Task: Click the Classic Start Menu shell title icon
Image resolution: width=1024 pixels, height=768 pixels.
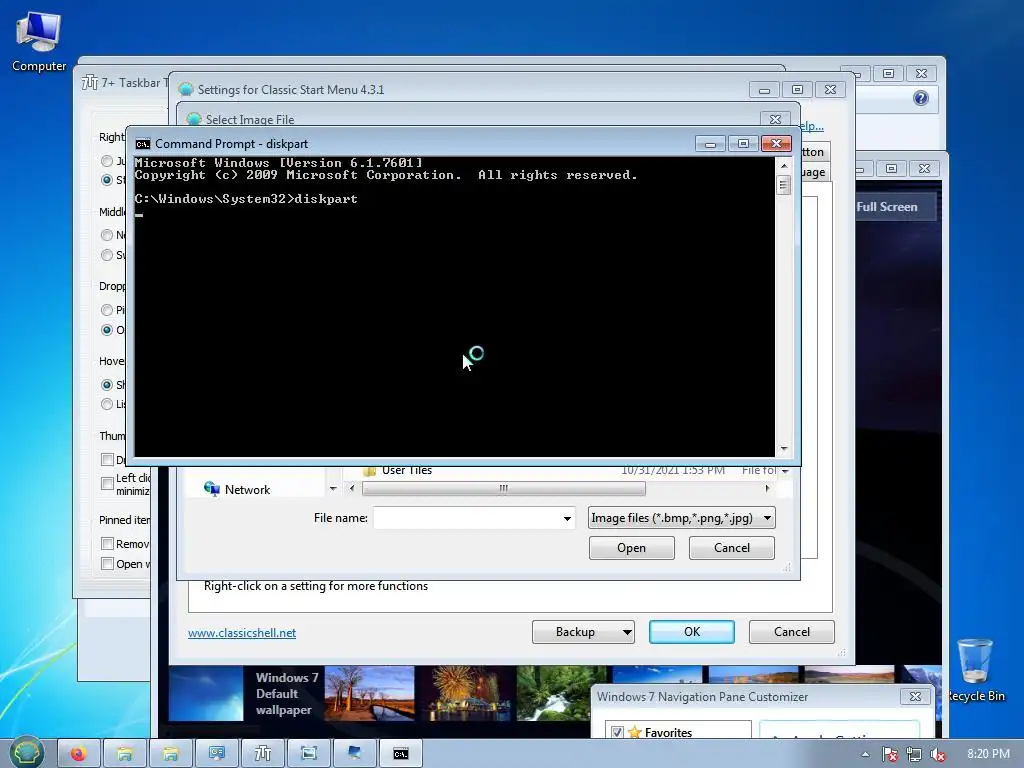Action: (185, 89)
